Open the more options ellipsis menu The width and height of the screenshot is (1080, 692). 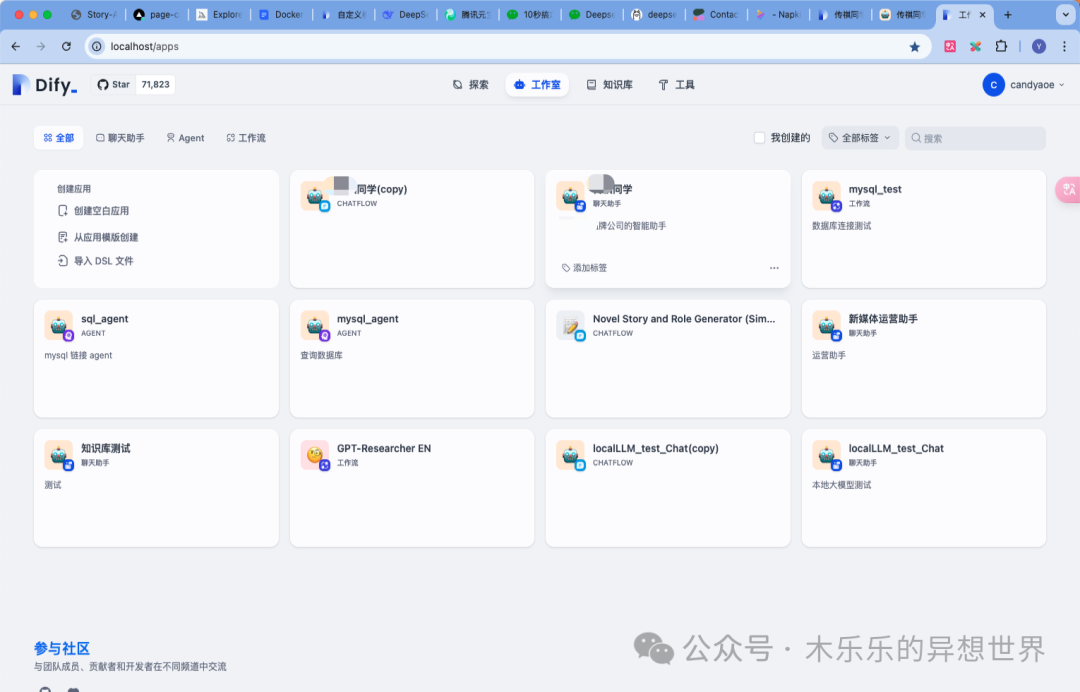(774, 268)
